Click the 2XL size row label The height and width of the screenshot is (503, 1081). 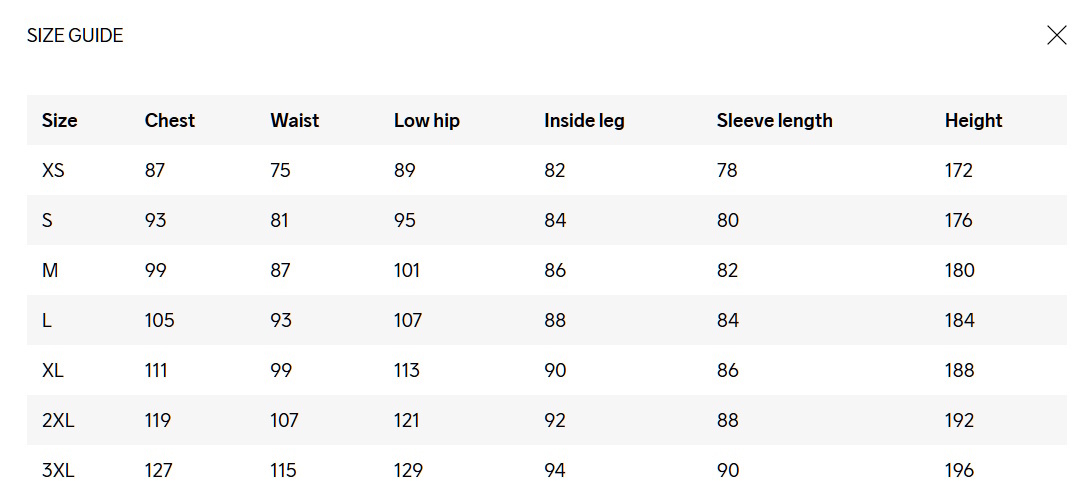58,420
